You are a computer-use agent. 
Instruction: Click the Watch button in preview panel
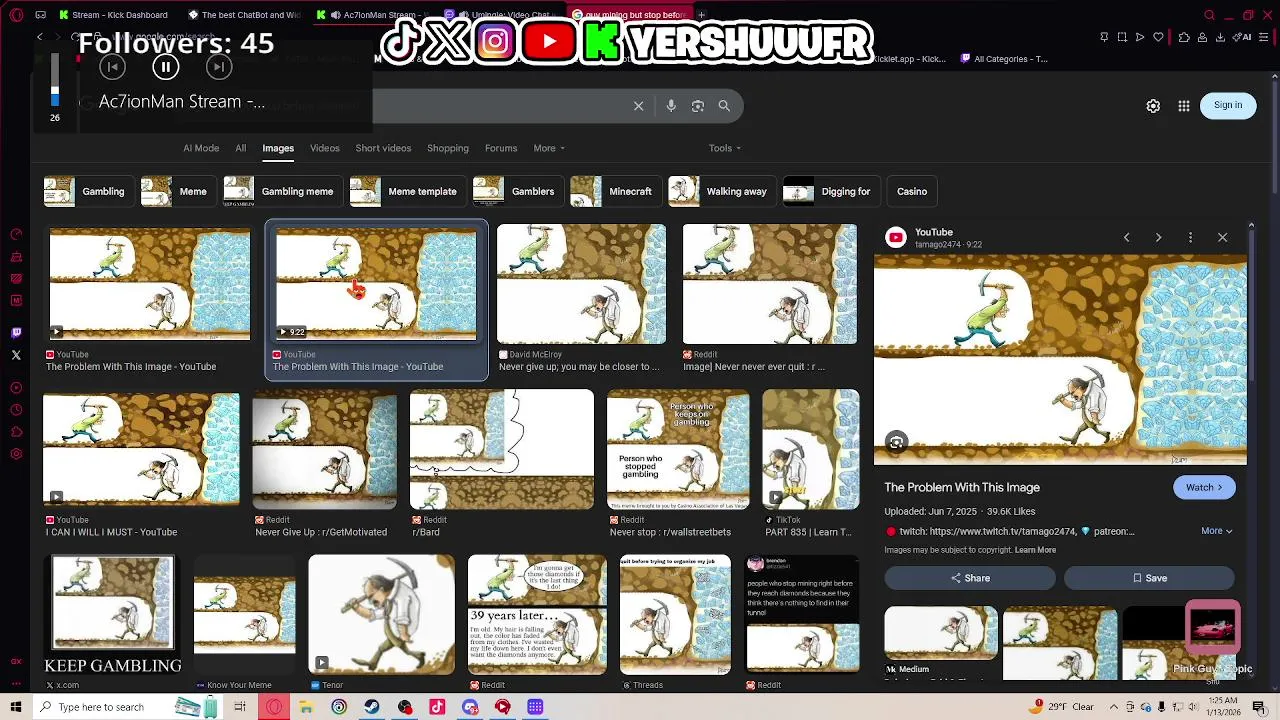coord(1204,487)
